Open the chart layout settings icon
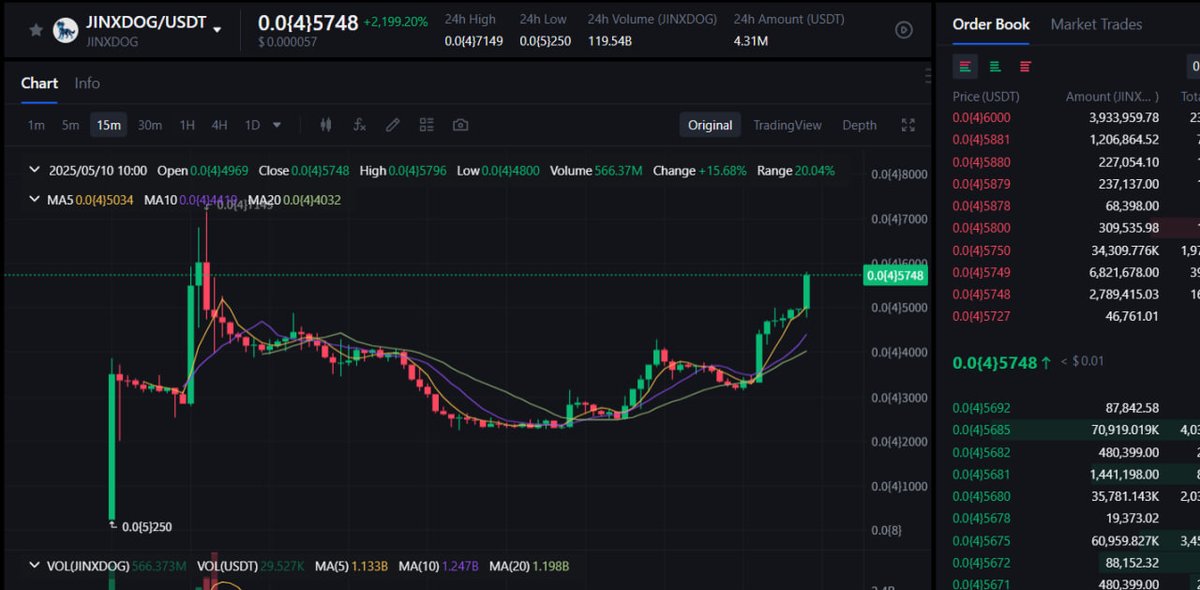The width and height of the screenshot is (1200, 590). (427, 125)
